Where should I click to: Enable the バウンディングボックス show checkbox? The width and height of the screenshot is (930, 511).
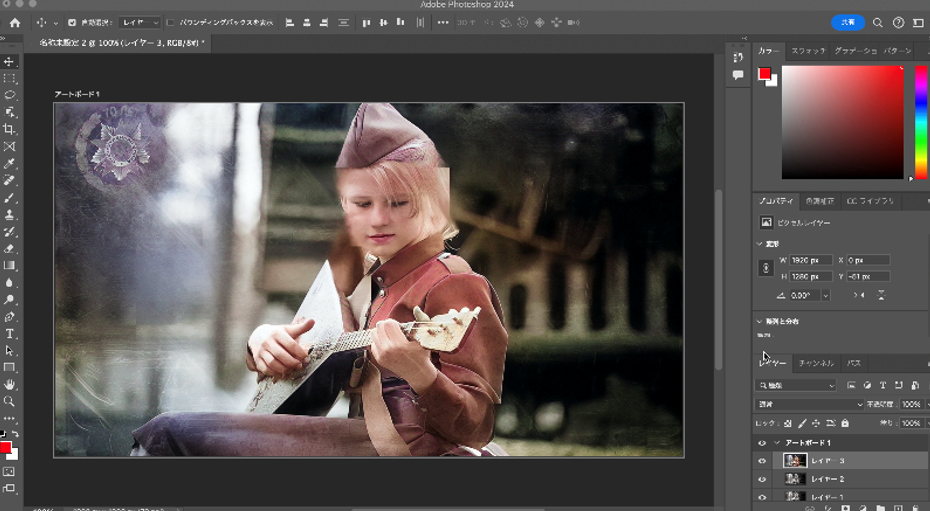pyautogui.click(x=170, y=22)
